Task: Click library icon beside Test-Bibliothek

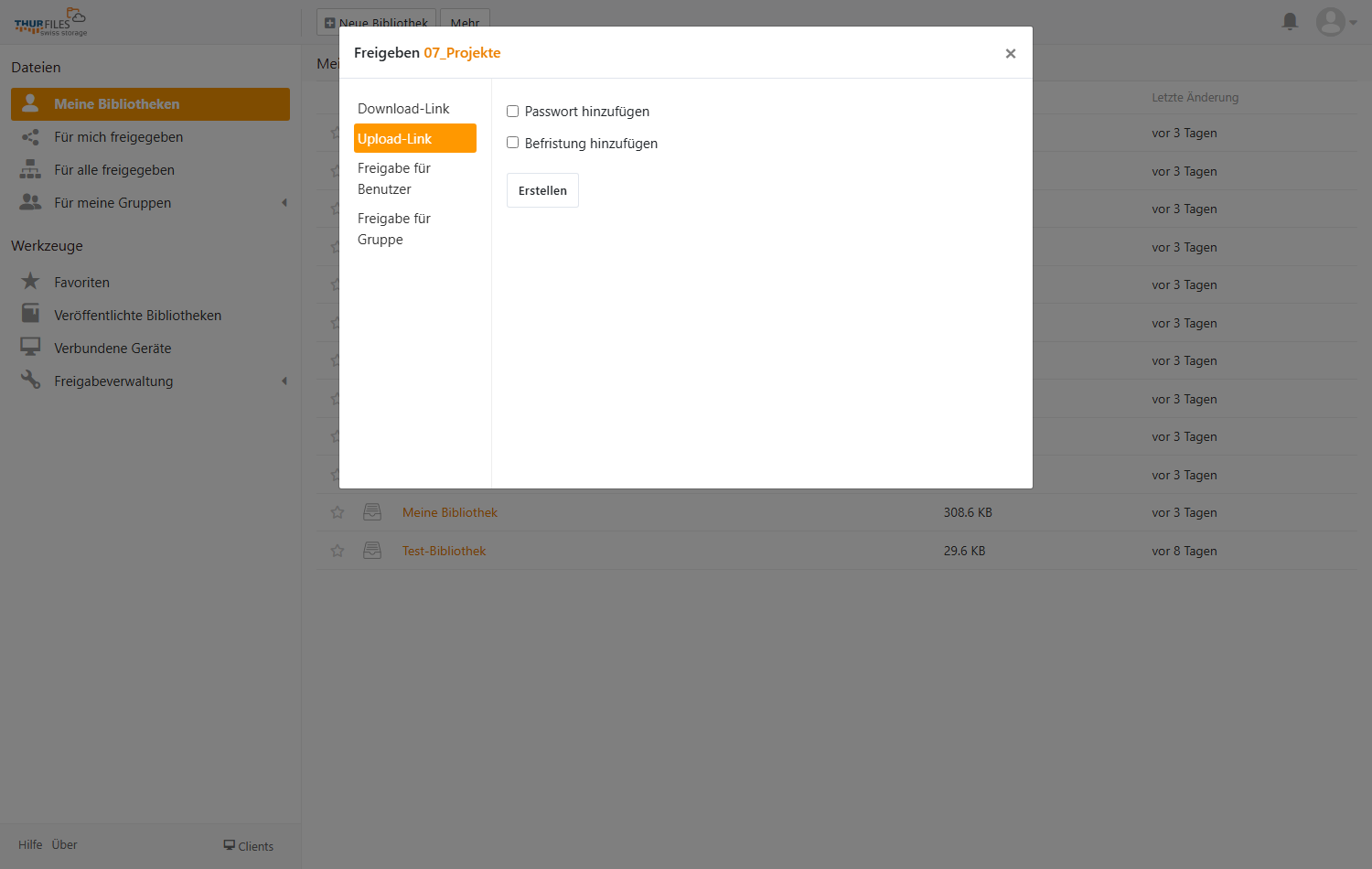Action: point(372,551)
